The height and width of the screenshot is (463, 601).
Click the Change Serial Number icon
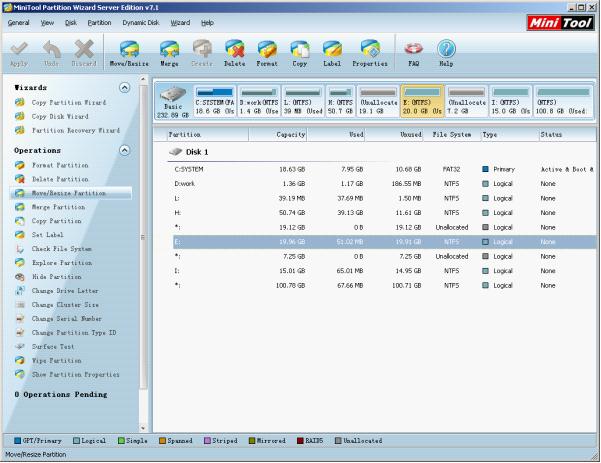click(20, 319)
